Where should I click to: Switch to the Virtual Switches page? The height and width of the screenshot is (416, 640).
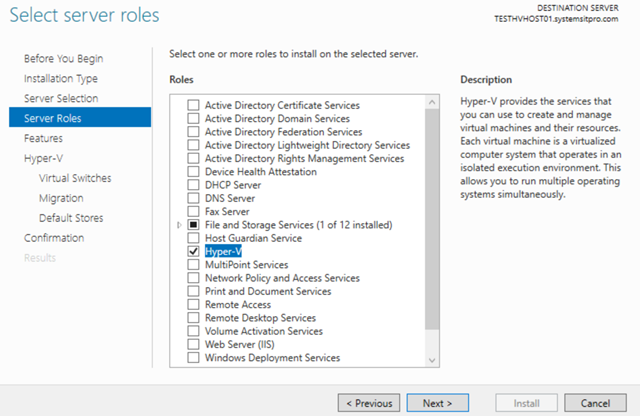pos(75,178)
